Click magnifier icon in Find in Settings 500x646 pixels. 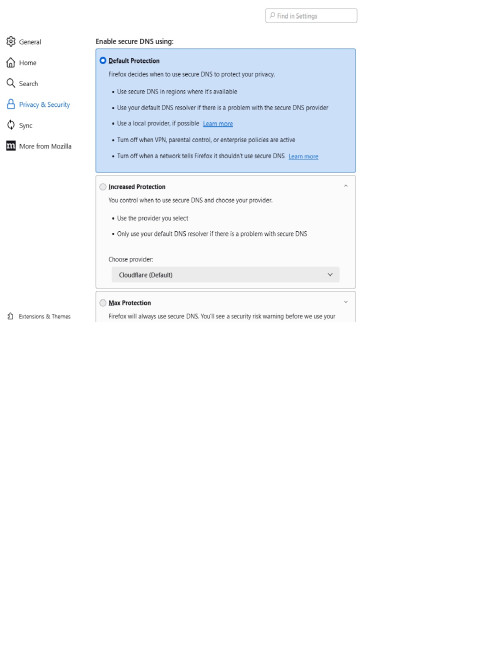(x=272, y=16)
